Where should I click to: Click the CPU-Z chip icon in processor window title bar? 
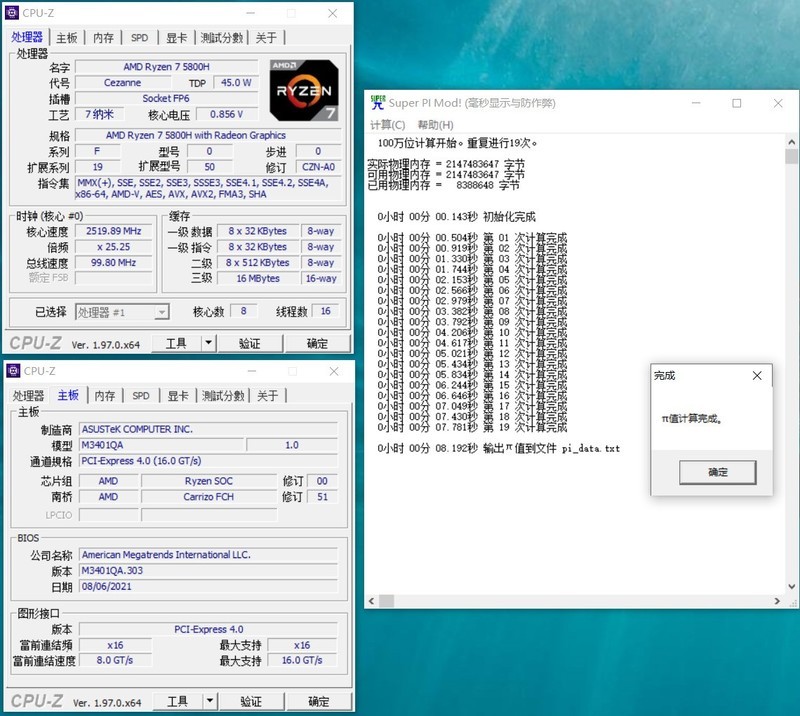[12, 14]
